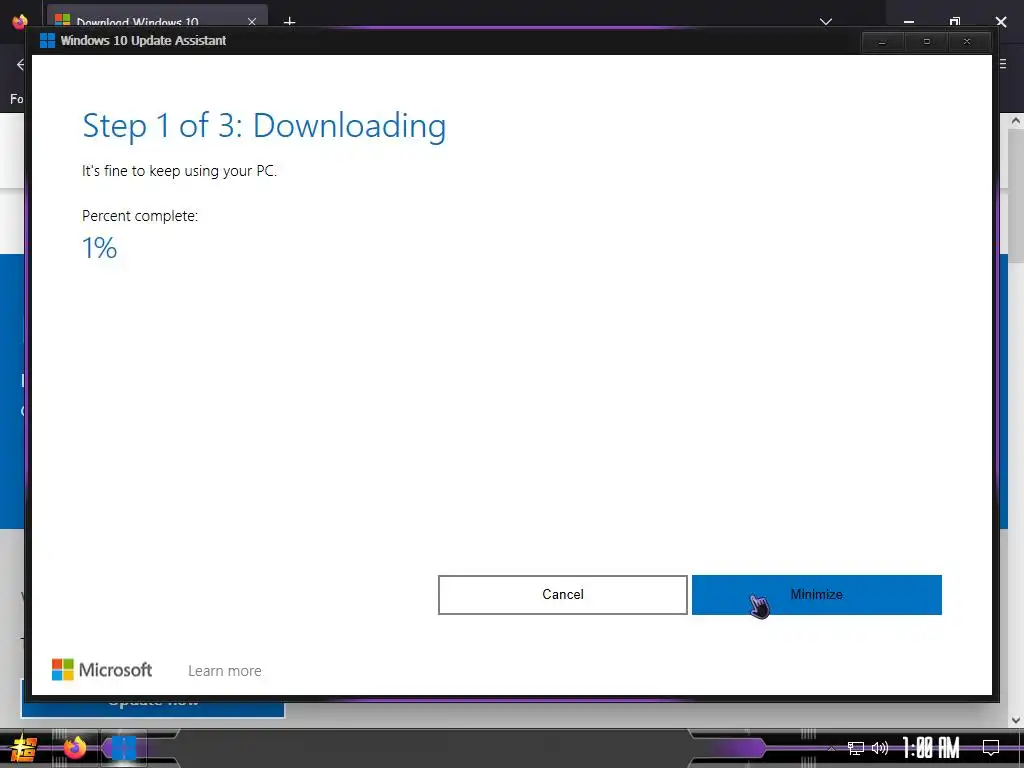Minimize the Firefox browser window
The width and height of the screenshot is (1024, 768).
click(908, 22)
